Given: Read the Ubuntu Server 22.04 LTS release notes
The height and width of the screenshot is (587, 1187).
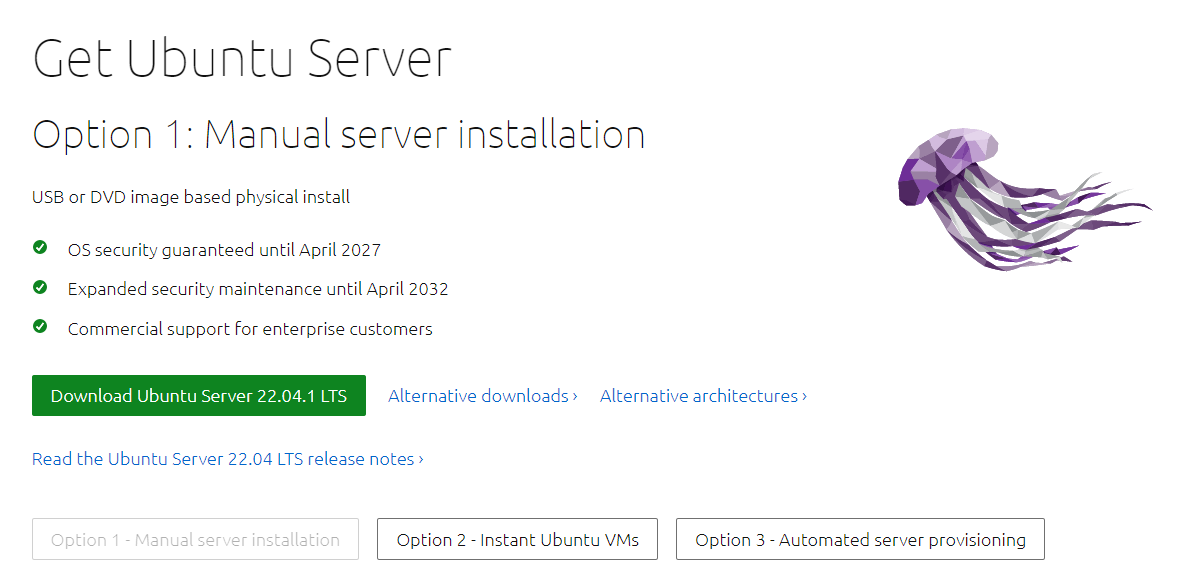Looking at the screenshot, I should 228,459.
